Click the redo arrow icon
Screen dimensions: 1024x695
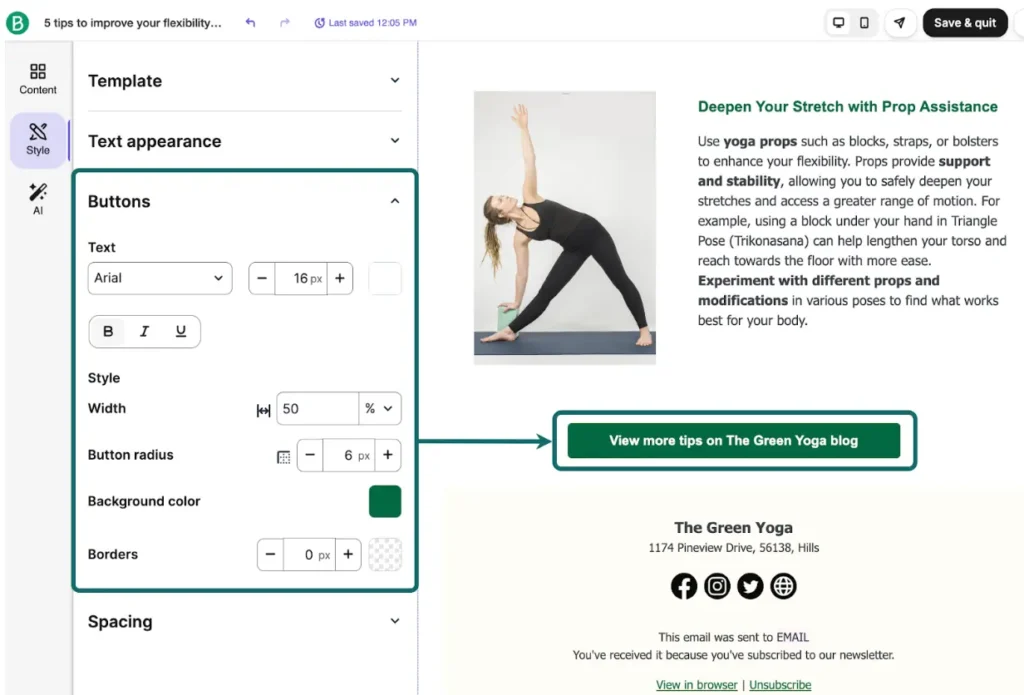pyautogui.click(x=285, y=22)
